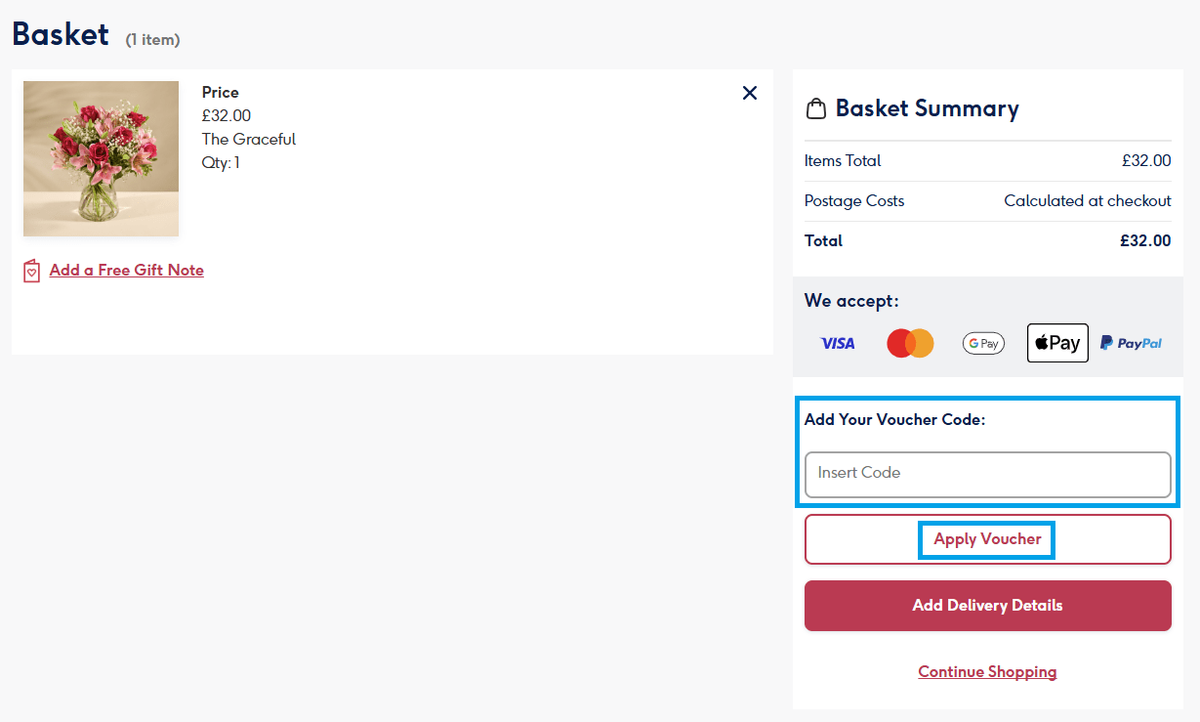Click the PayPal logo
This screenshot has width=1200, height=722.
pyautogui.click(x=1131, y=343)
